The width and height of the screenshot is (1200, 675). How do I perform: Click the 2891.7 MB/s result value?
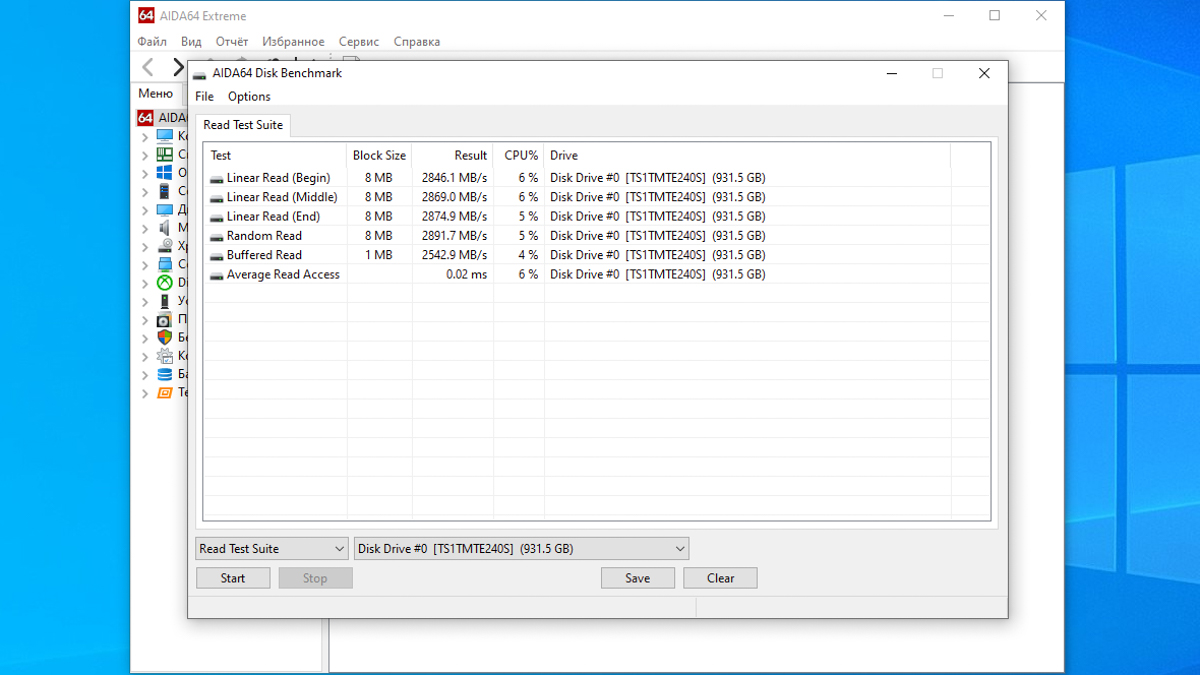point(454,236)
